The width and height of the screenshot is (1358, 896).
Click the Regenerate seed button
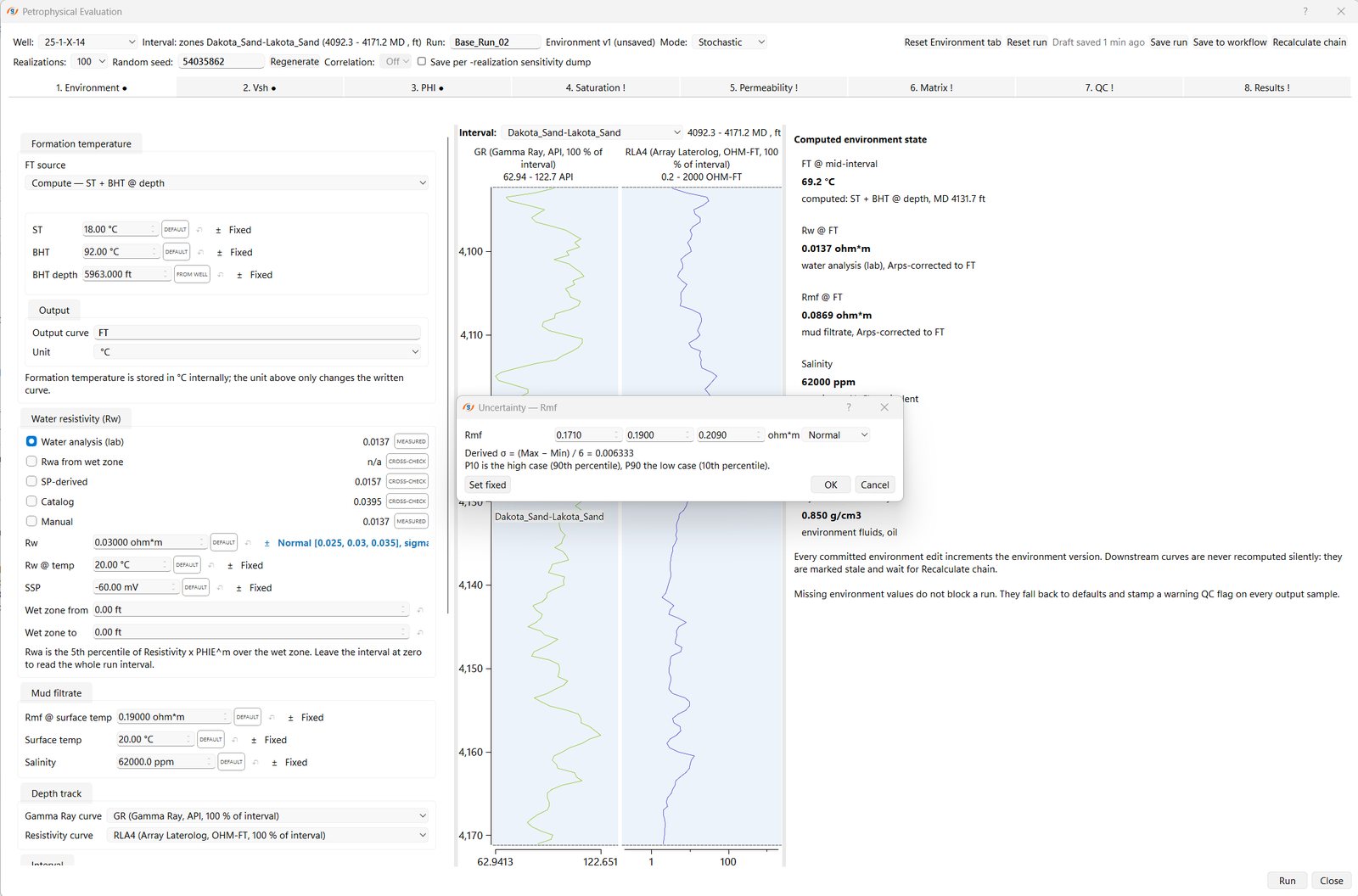coord(295,61)
